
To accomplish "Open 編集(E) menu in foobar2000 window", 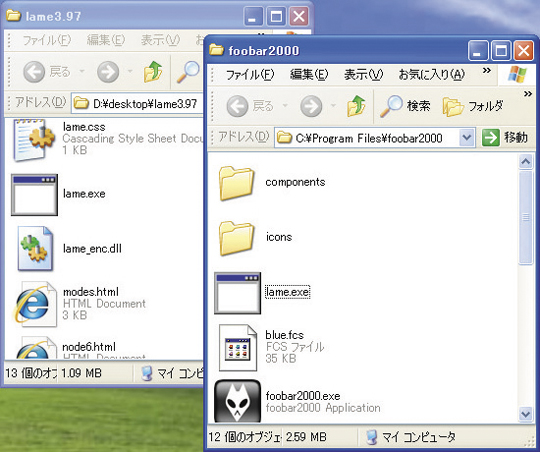I will pyautogui.click(x=309, y=74).
